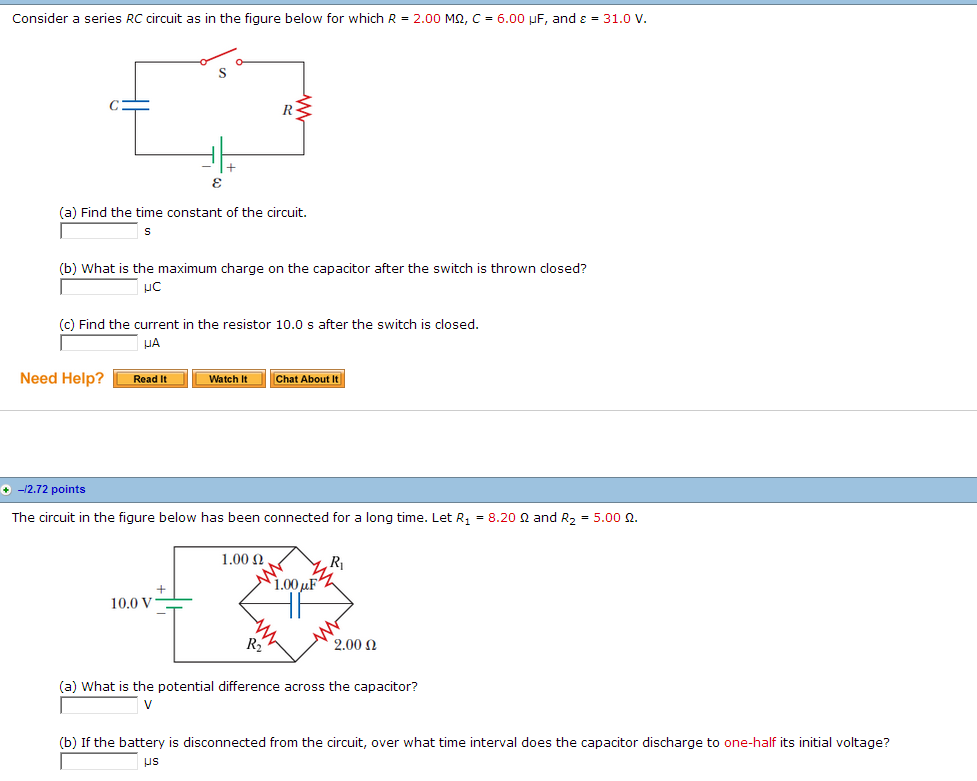This screenshot has width=977, height=781.
Task: Open Chat About It support
Action: point(307,378)
